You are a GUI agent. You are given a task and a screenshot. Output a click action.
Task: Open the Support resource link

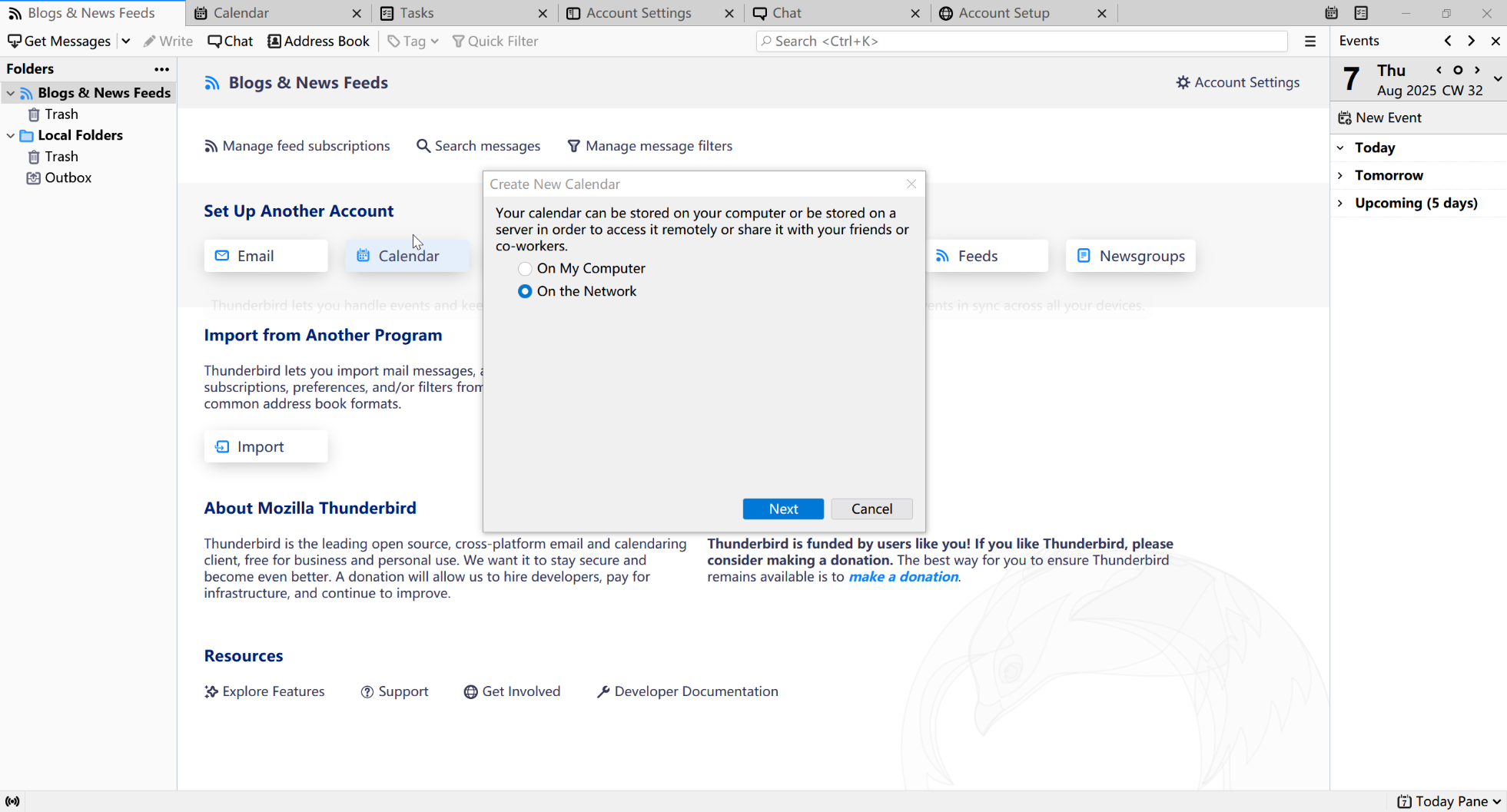click(395, 691)
